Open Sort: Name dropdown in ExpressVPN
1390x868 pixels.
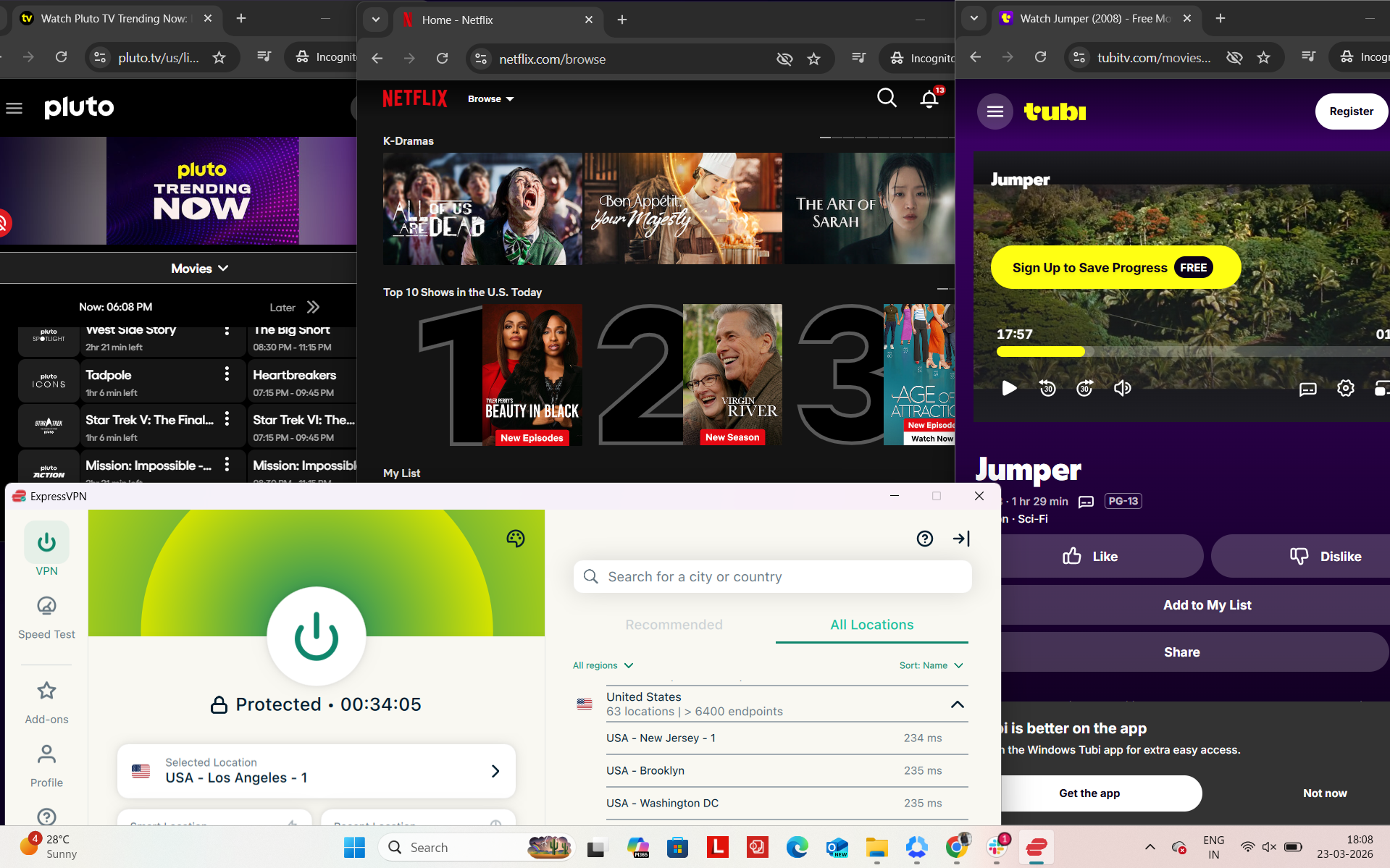point(931,665)
